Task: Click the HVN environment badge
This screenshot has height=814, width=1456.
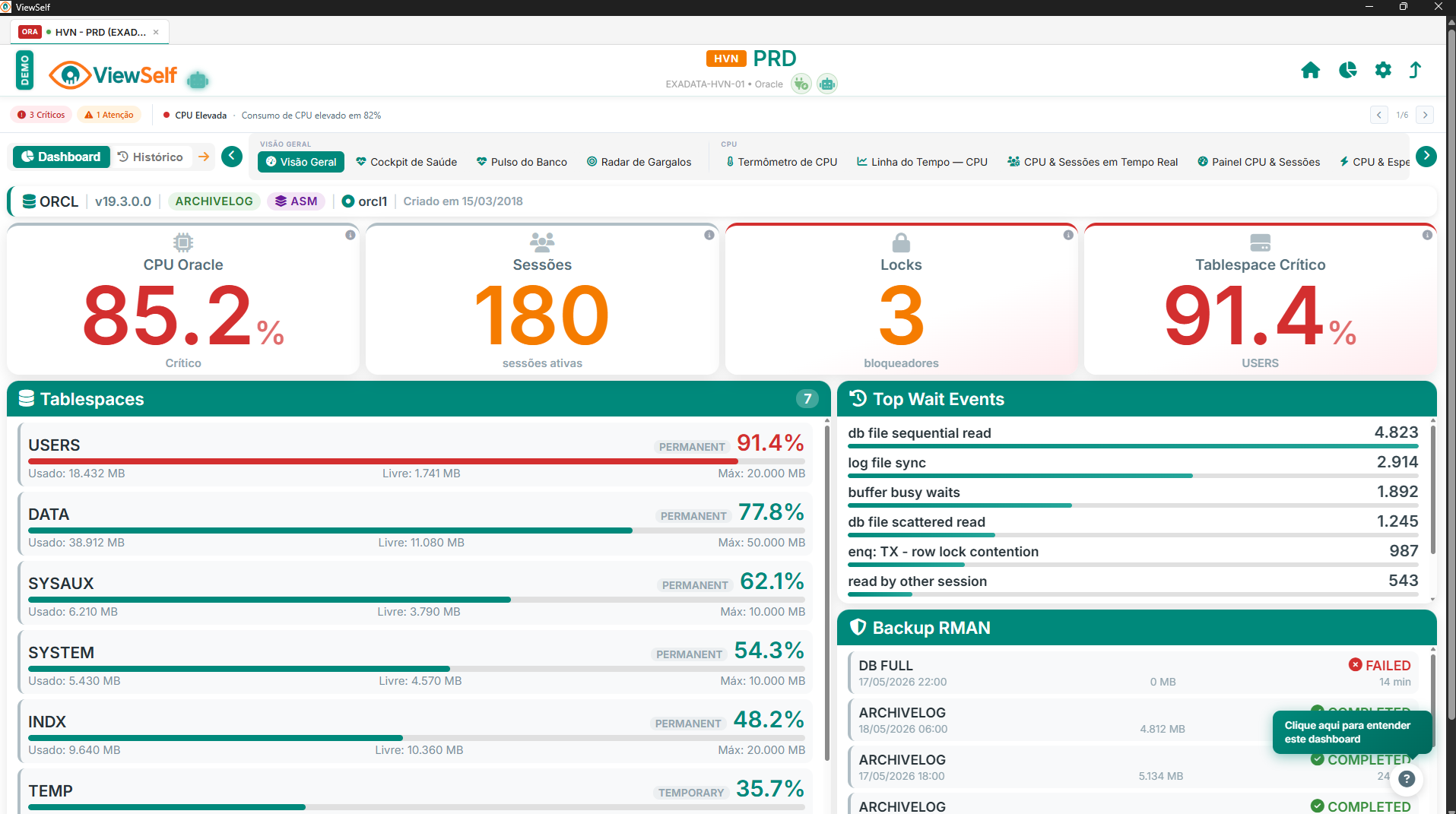Action: (726, 59)
